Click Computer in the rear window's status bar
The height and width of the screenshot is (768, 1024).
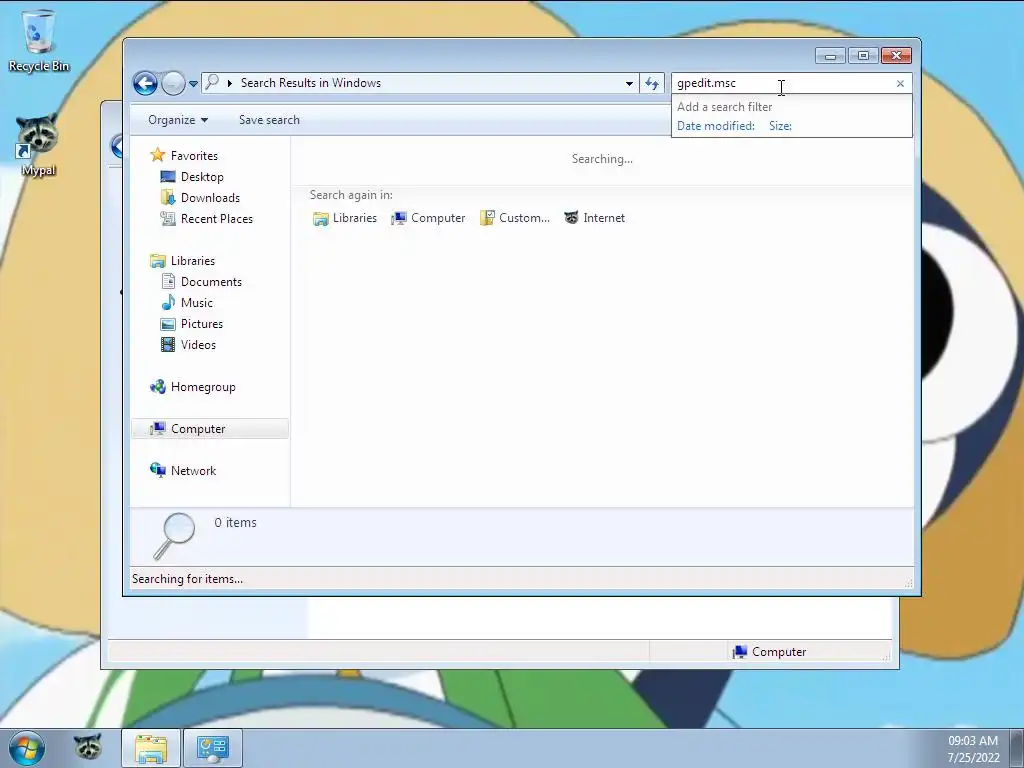point(769,652)
